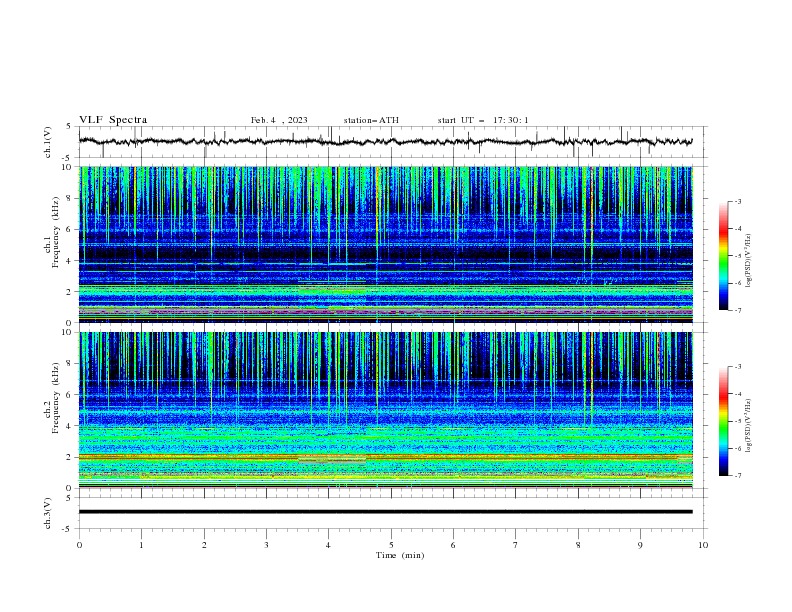This screenshot has height=612, width=792.
Task: Click the ch.1 frequency tick label "6"
Action: [x=71, y=230]
